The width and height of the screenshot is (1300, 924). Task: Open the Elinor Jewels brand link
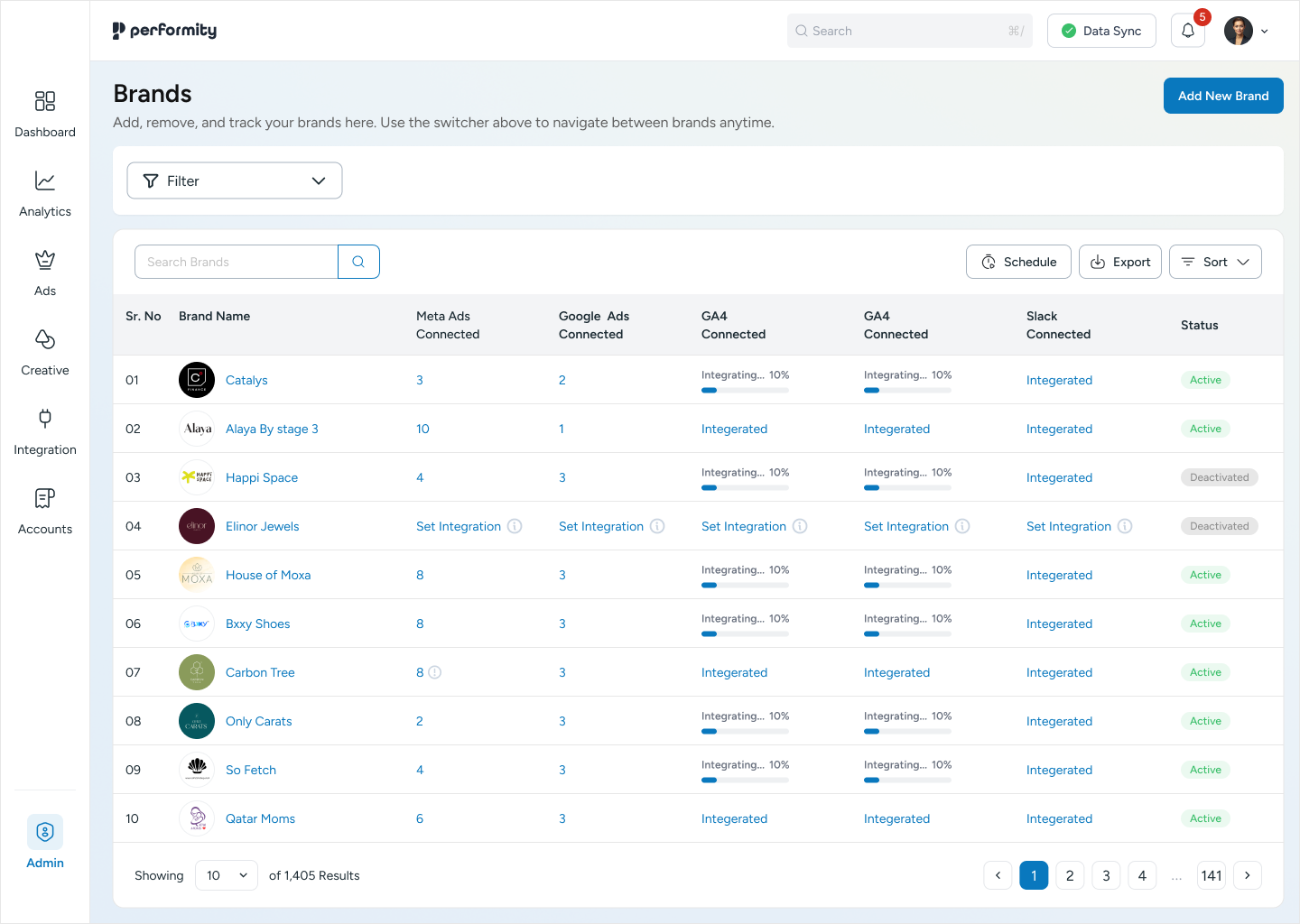[262, 526]
